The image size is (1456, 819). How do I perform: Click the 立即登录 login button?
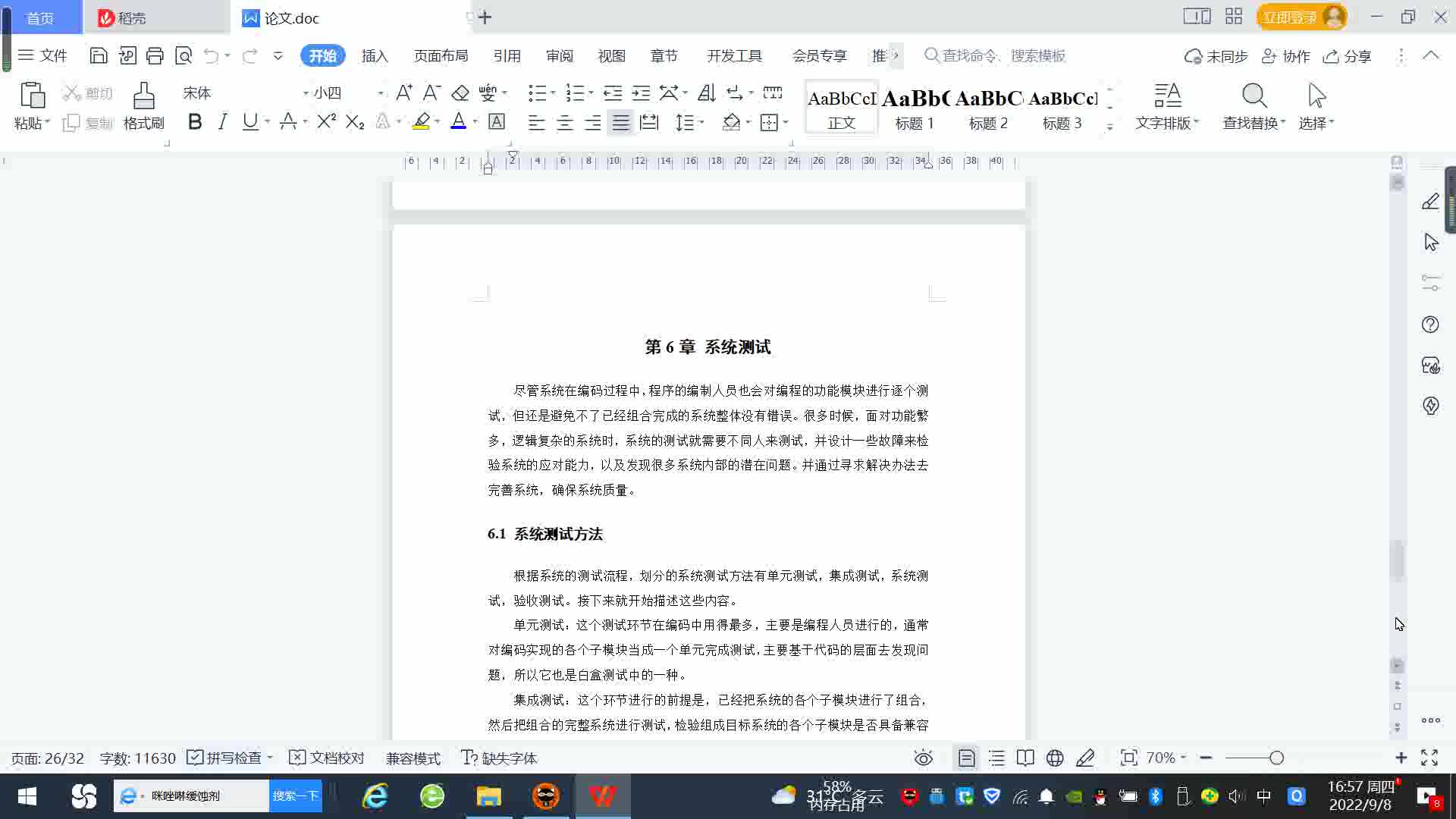click(1301, 17)
